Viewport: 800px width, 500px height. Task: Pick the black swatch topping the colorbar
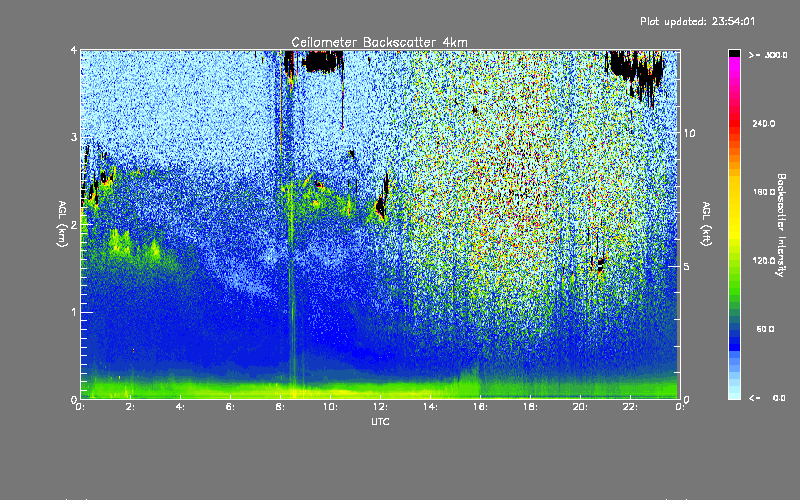click(x=734, y=53)
